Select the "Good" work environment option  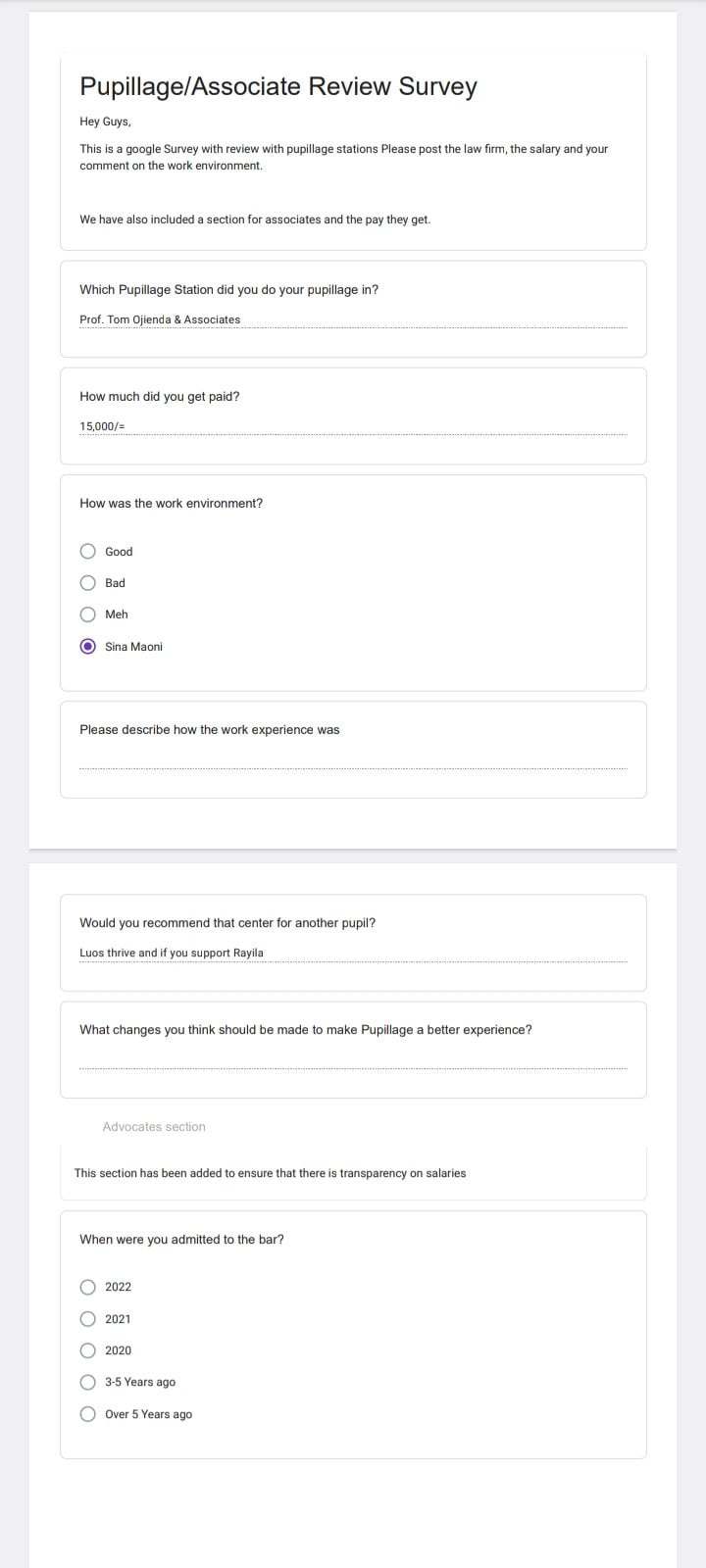pyautogui.click(x=88, y=552)
